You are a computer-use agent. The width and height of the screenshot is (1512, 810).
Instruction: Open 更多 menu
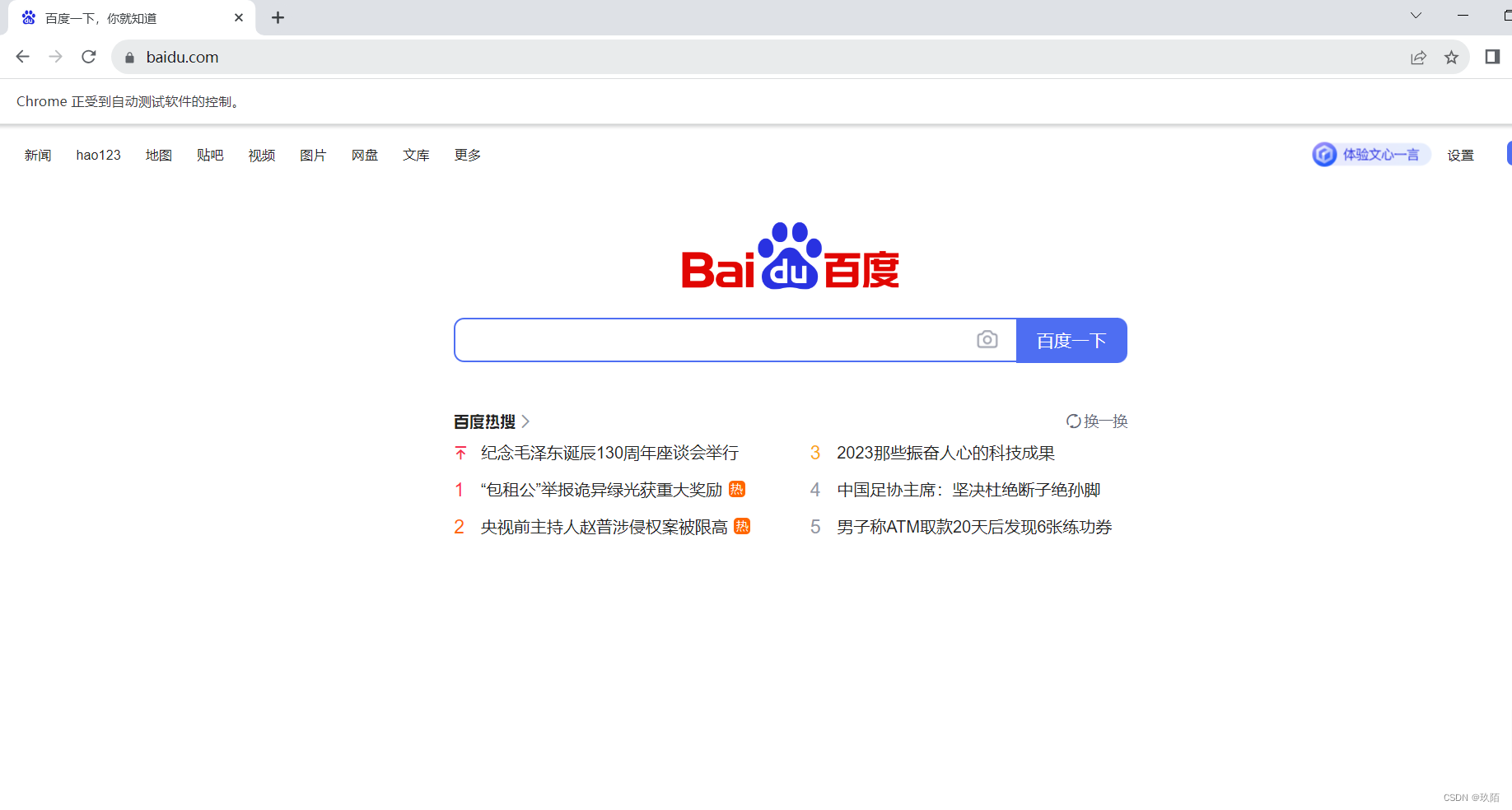pyautogui.click(x=468, y=155)
